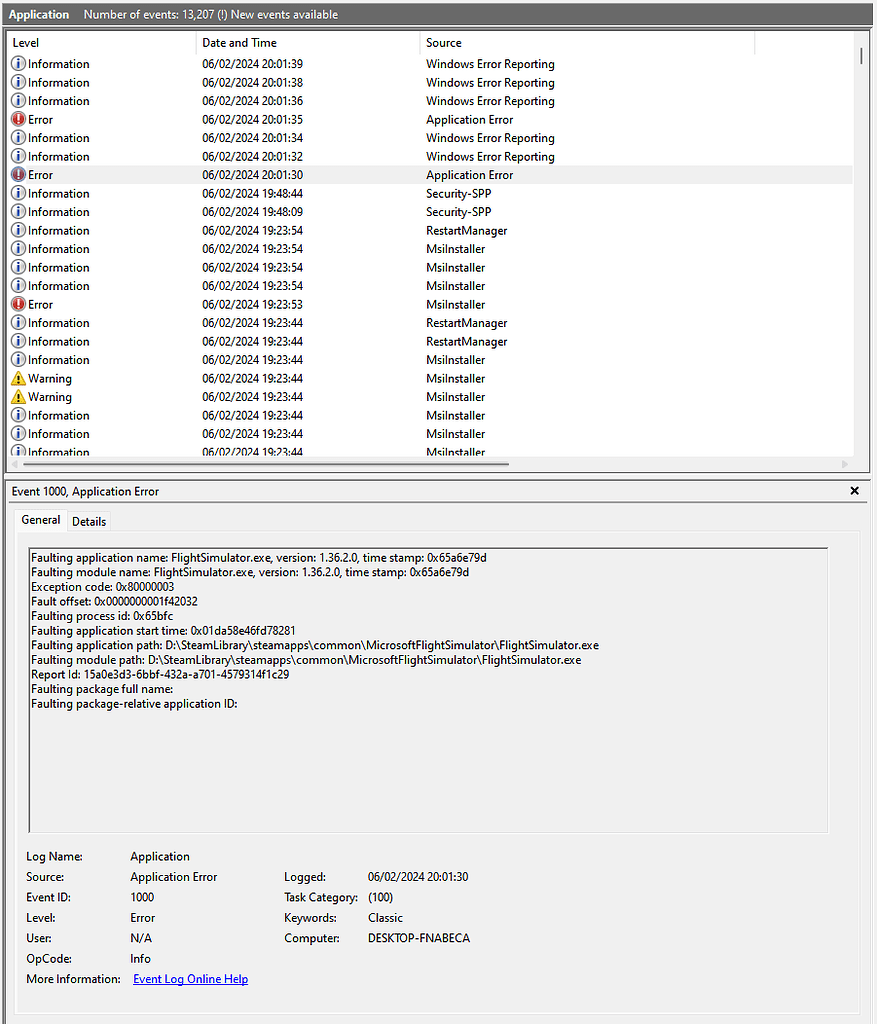Image resolution: width=877 pixels, height=1024 pixels.
Task: Switch to the Details tab
Action: pos(88,521)
